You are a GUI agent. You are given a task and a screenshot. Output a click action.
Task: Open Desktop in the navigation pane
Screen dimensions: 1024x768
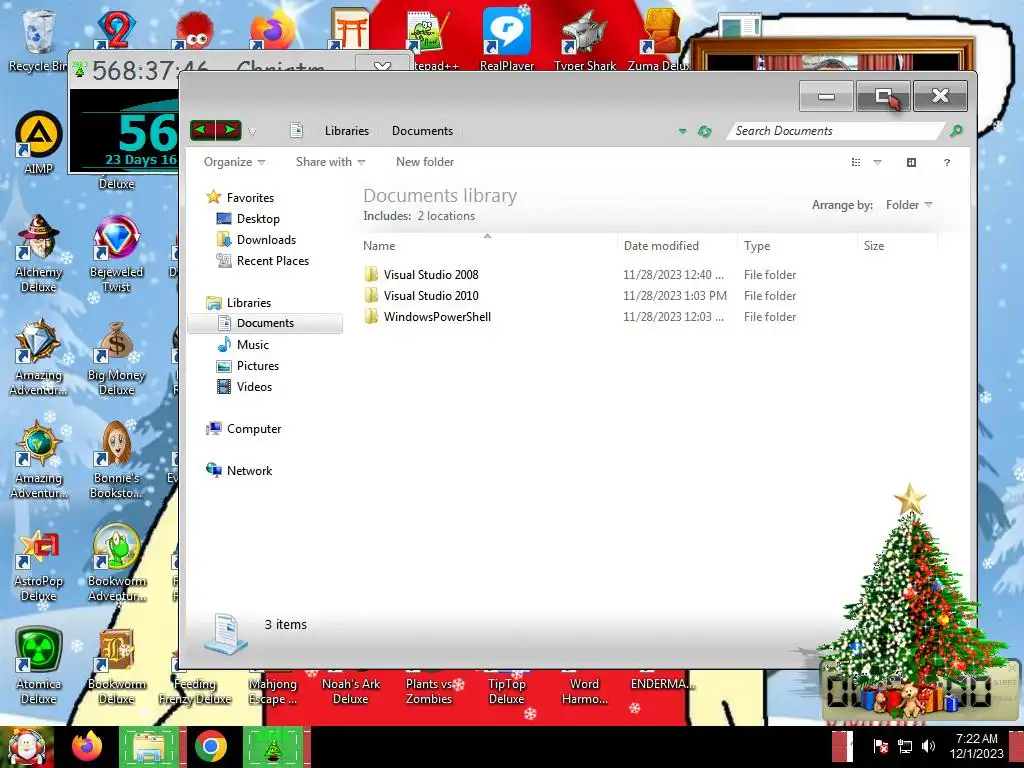258,219
